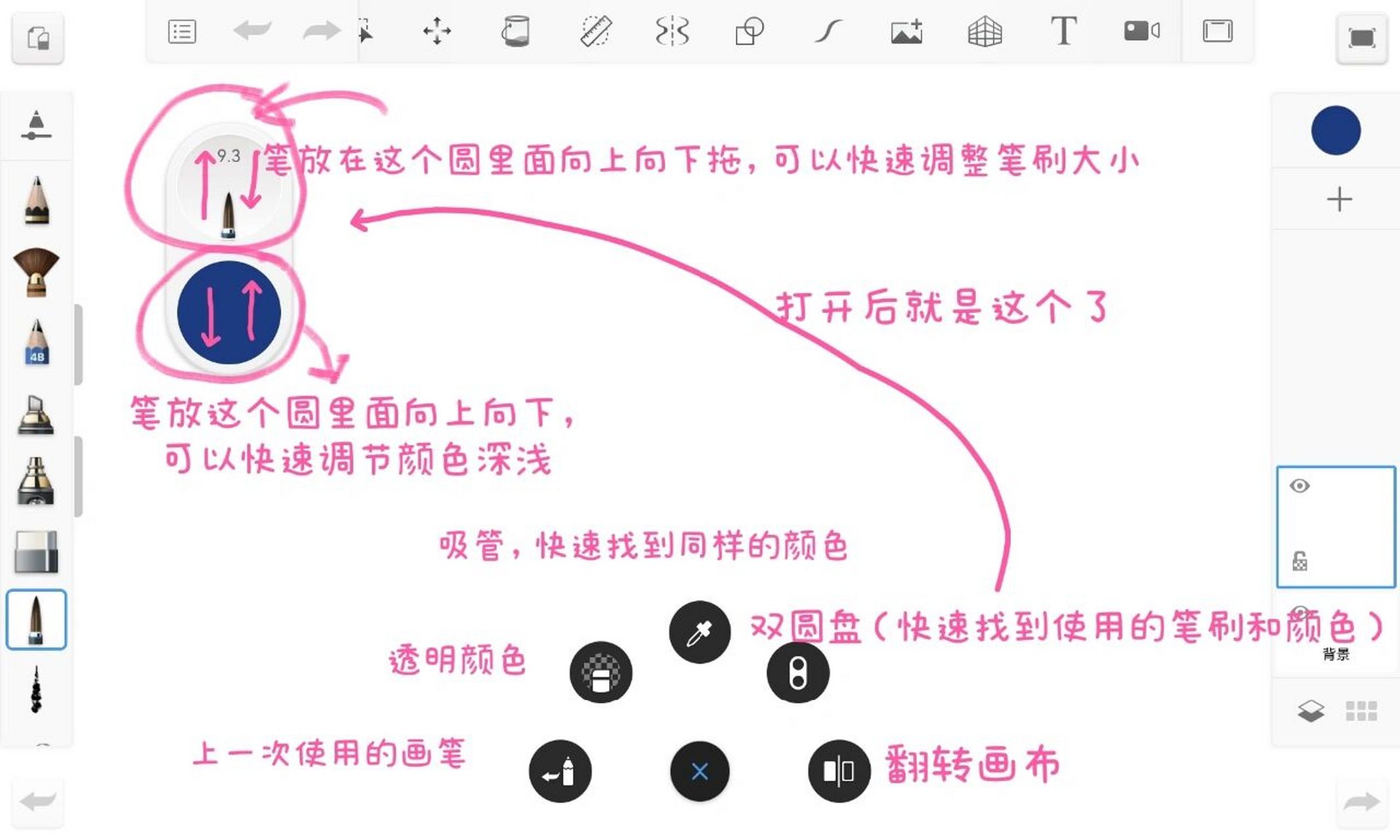The width and height of the screenshot is (1400, 840).
Task: Open the symmetry tool
Action: [x=672, y=30]
